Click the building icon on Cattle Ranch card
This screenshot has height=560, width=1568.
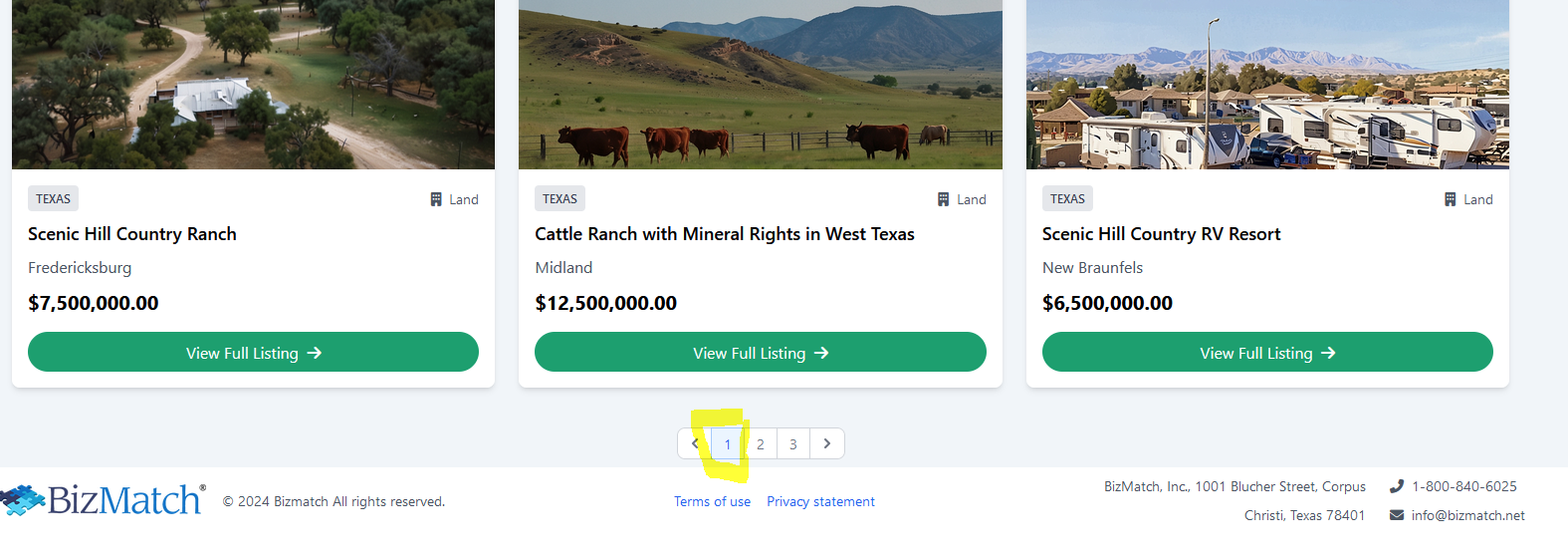943,199
